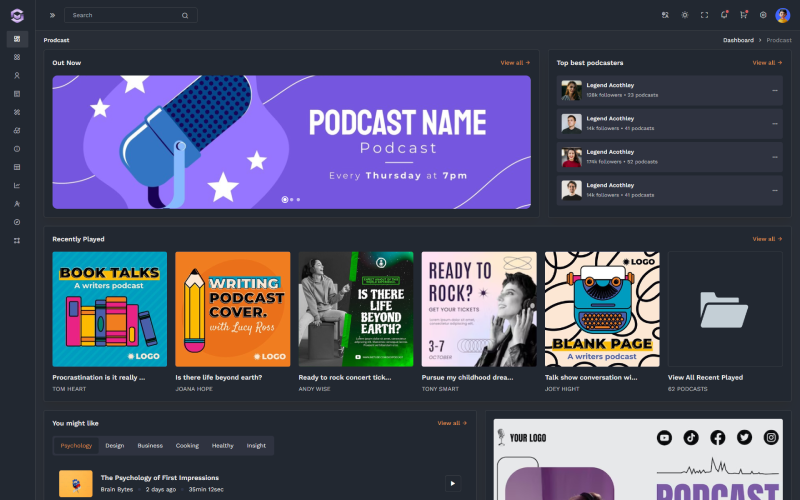Switch to the Cooking tab
Viewport: 800px width, 500px height.
tap(187, 445)
